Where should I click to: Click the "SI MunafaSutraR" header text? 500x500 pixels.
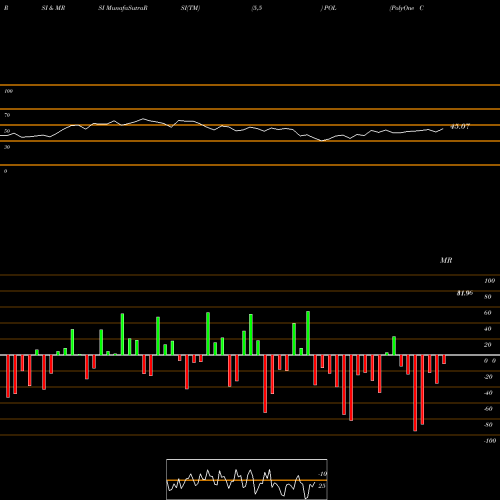point(123,8)
